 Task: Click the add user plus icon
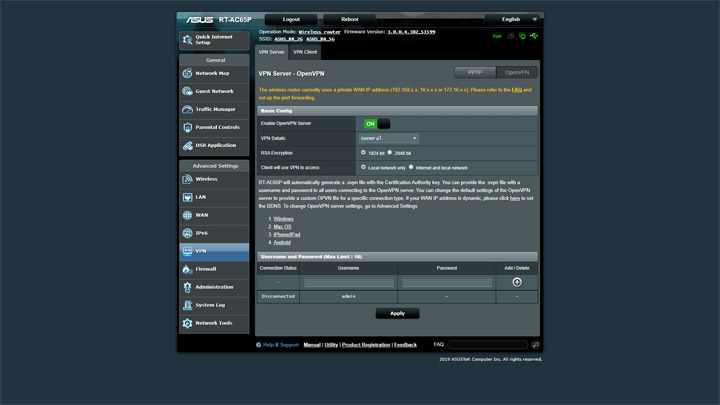pos(517,282)
